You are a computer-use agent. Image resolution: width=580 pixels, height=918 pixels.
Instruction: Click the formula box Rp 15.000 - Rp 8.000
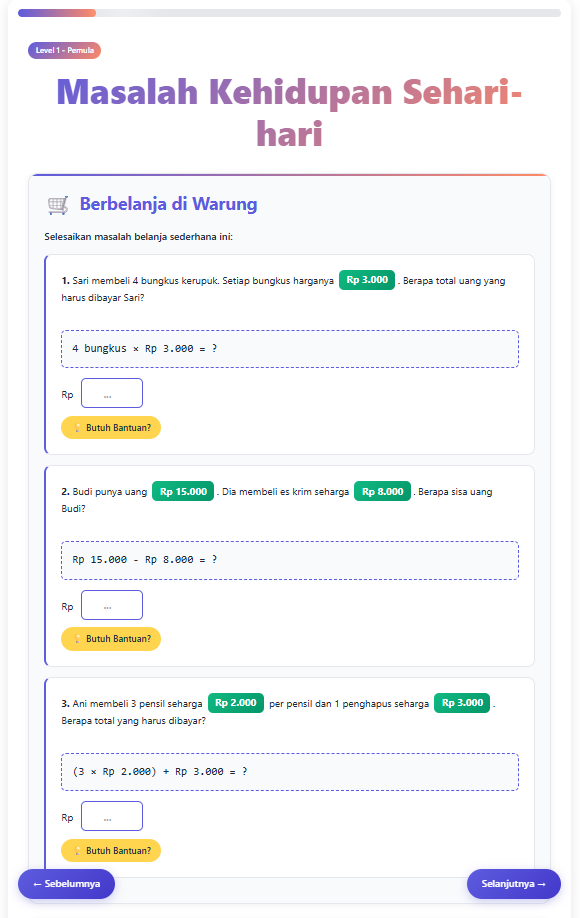pos(290,560)
